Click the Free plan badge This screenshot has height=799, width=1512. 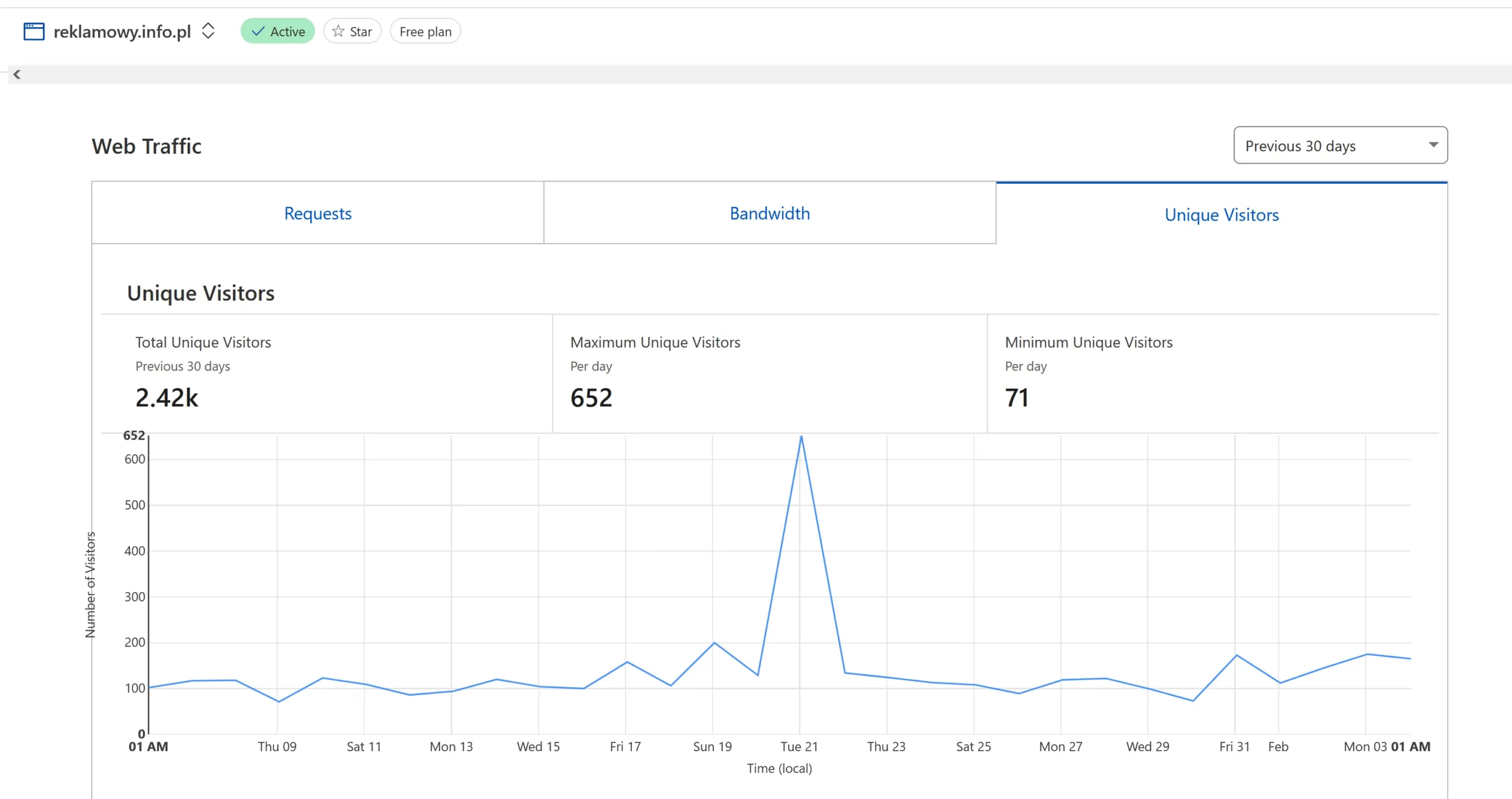click(425, 31)
